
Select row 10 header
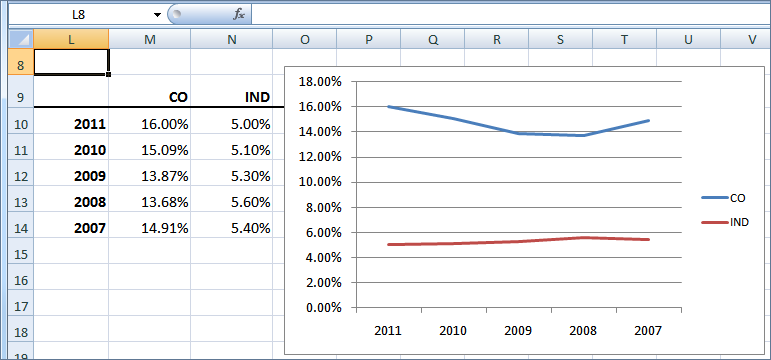coord(21,125)
